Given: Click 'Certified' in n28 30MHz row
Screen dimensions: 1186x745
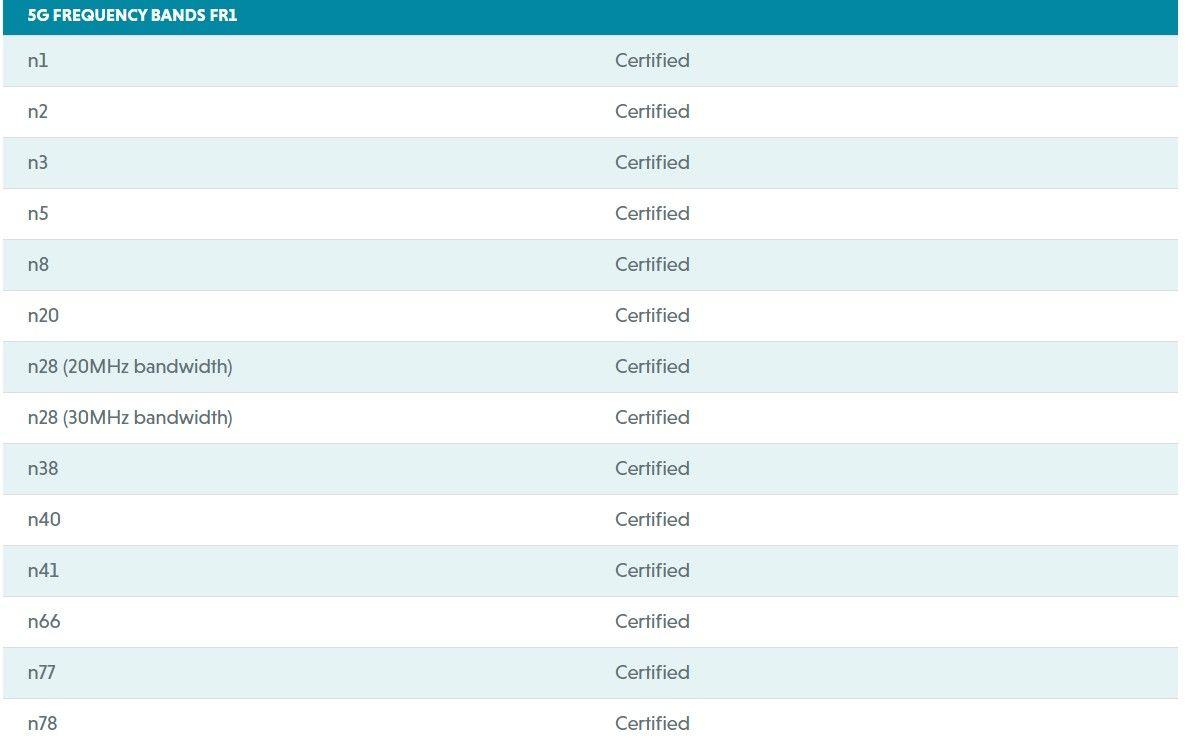Looking at the screenshot, I should (652, 418).
